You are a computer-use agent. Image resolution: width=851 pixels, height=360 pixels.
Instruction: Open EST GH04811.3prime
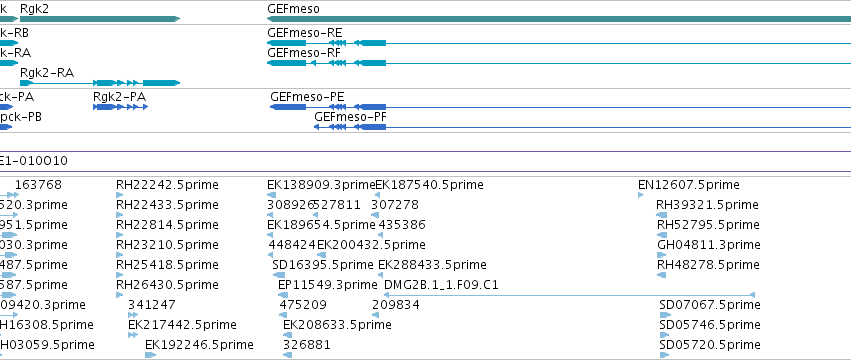(x=709, y=245)
